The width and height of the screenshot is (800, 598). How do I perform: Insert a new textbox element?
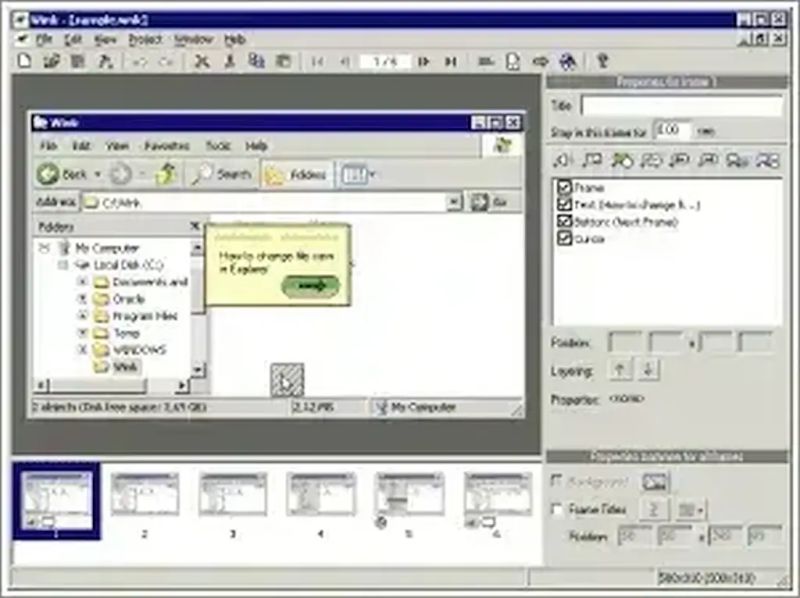pos(590,162)
